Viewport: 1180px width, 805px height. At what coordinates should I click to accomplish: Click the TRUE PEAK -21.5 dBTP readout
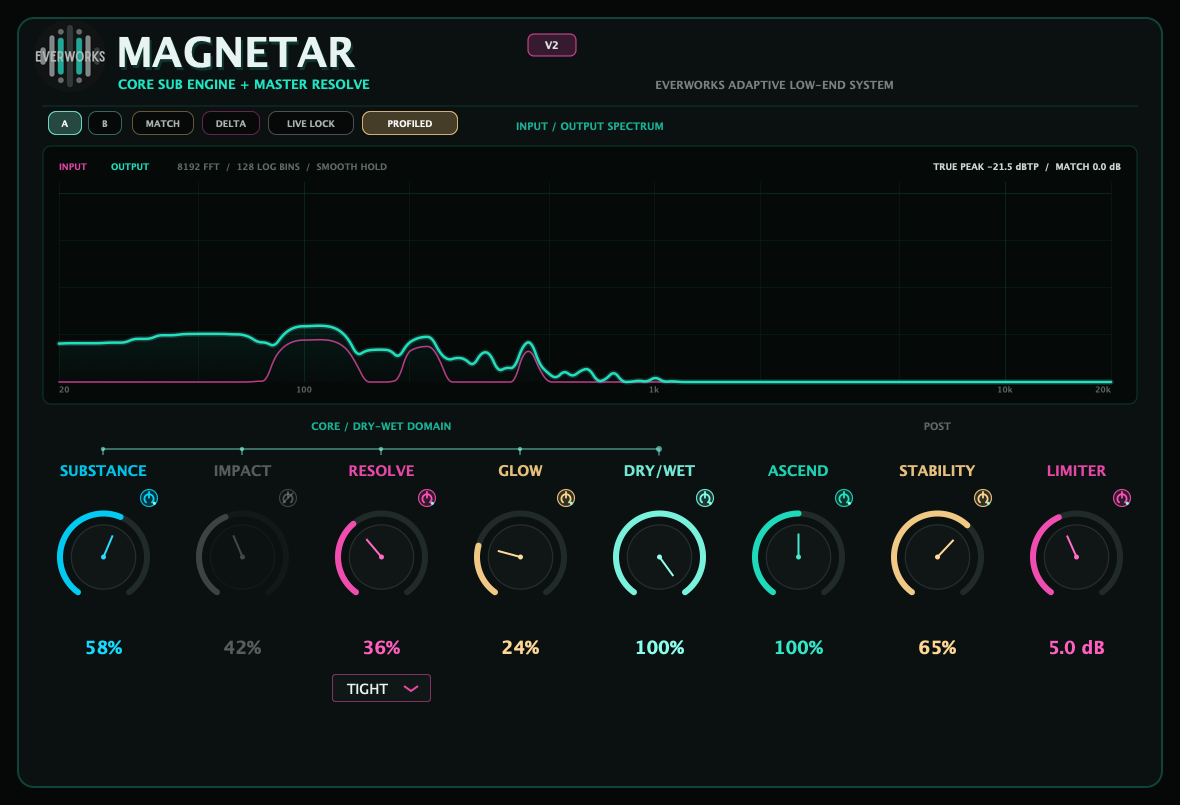point(986,167)
